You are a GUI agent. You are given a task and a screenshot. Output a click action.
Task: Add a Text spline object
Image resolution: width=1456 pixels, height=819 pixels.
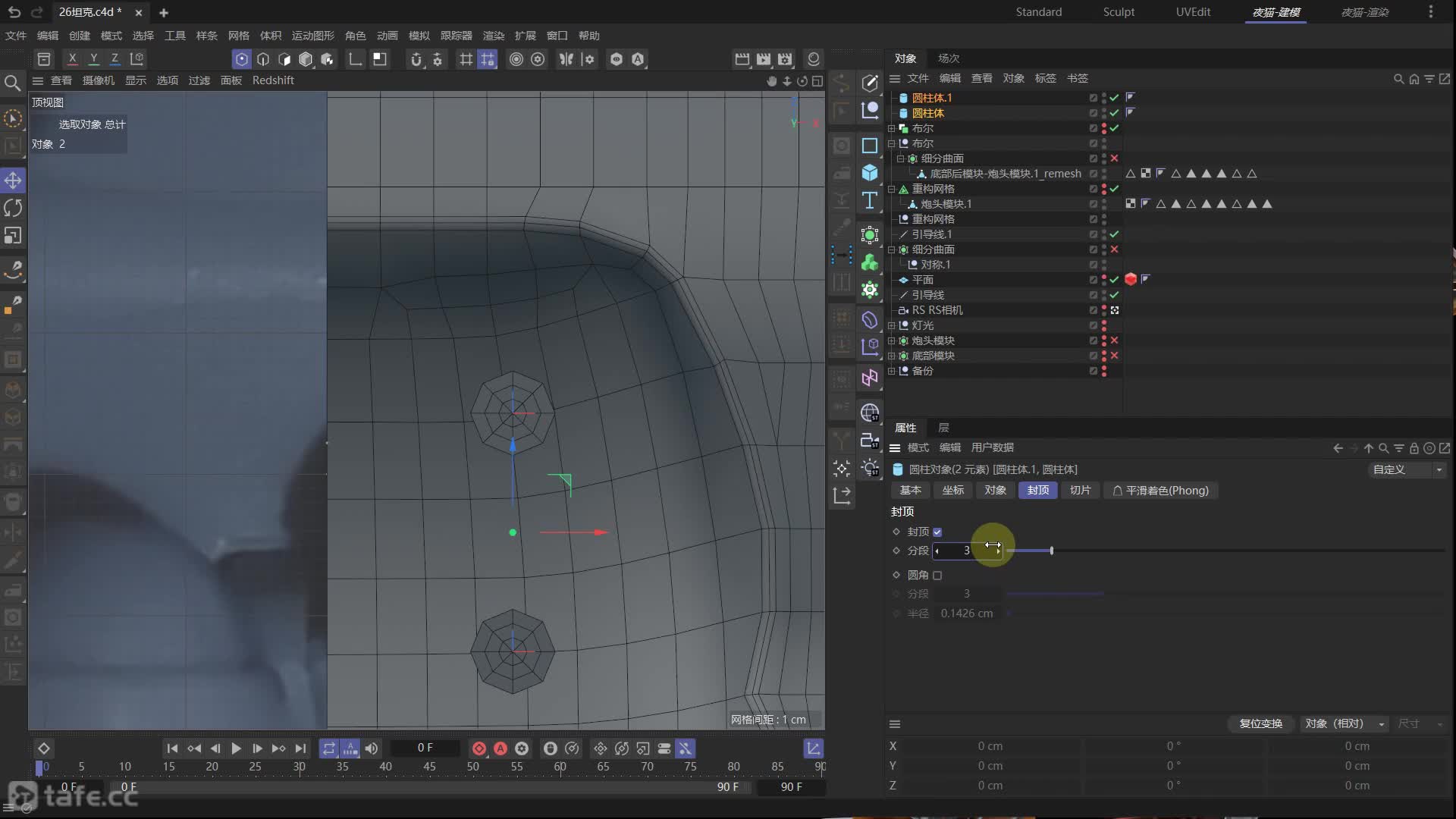pos(870,201)
